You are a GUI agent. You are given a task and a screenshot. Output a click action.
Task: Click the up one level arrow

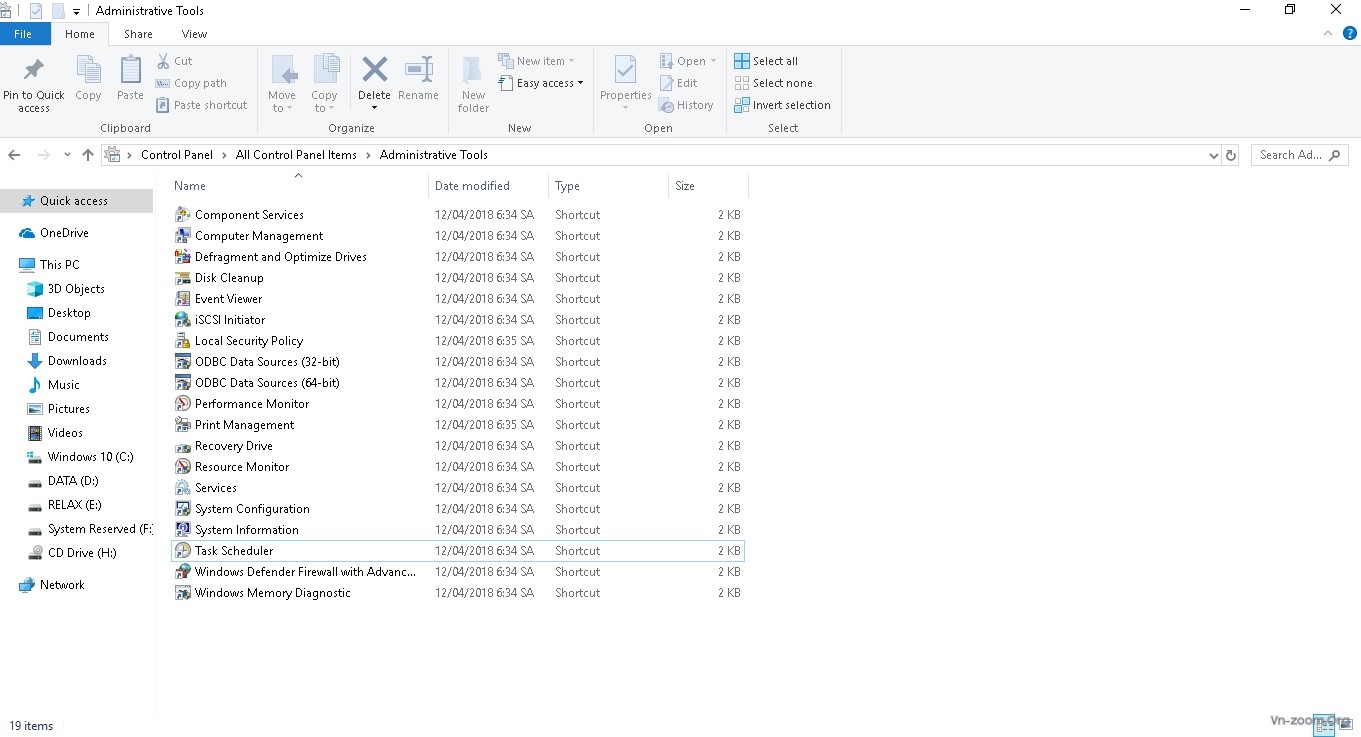pos(88,155)
